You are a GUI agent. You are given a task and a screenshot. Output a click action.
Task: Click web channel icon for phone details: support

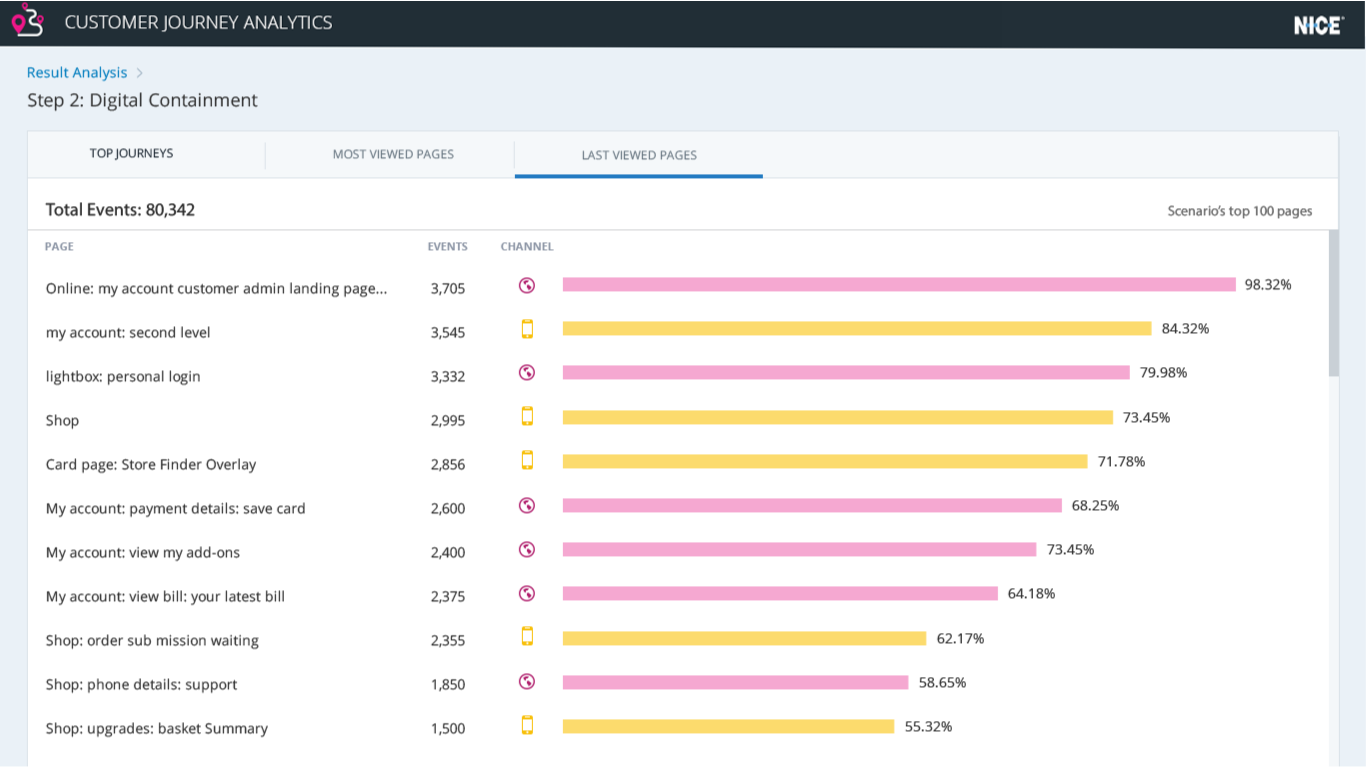(x=527, y=681)
